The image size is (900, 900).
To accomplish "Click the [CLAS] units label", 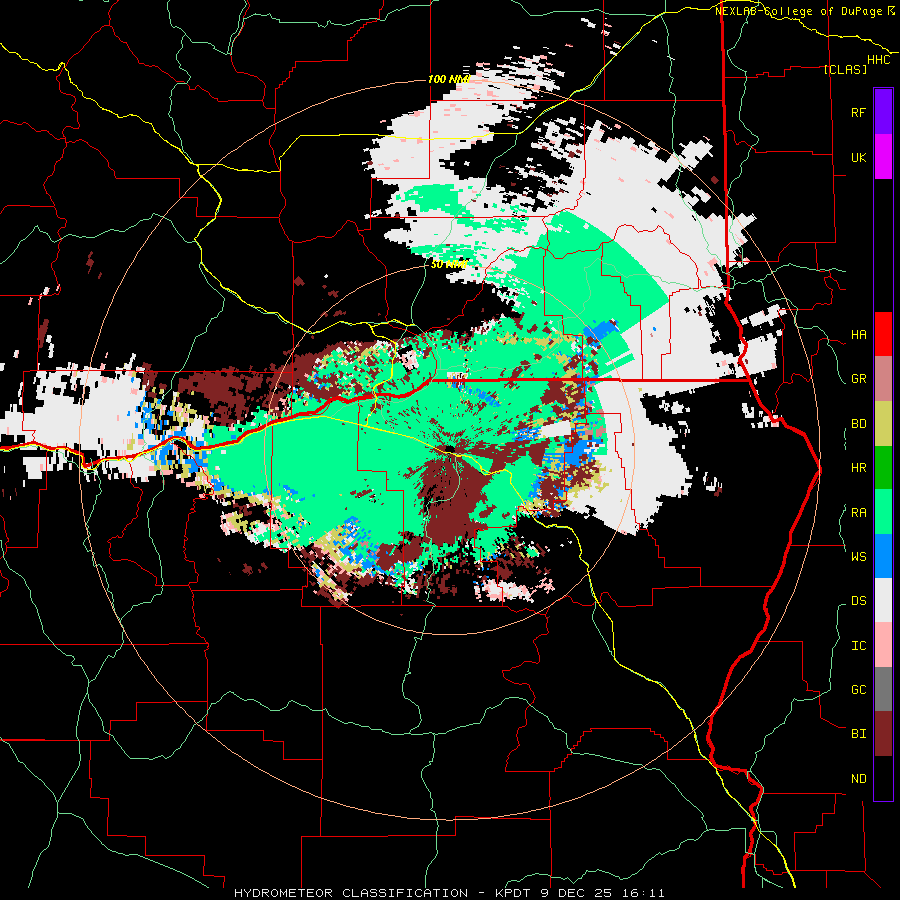I will 845,69.
